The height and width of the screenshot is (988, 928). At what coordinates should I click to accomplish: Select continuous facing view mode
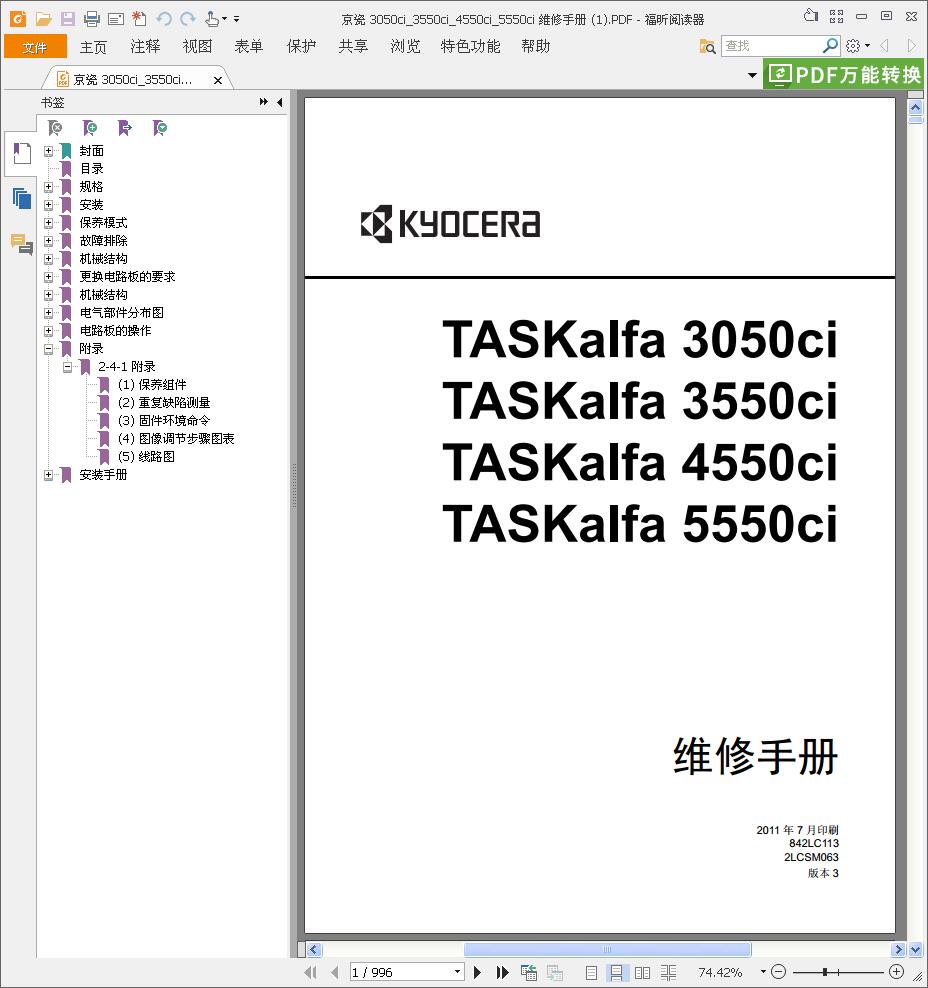(668, 972)
